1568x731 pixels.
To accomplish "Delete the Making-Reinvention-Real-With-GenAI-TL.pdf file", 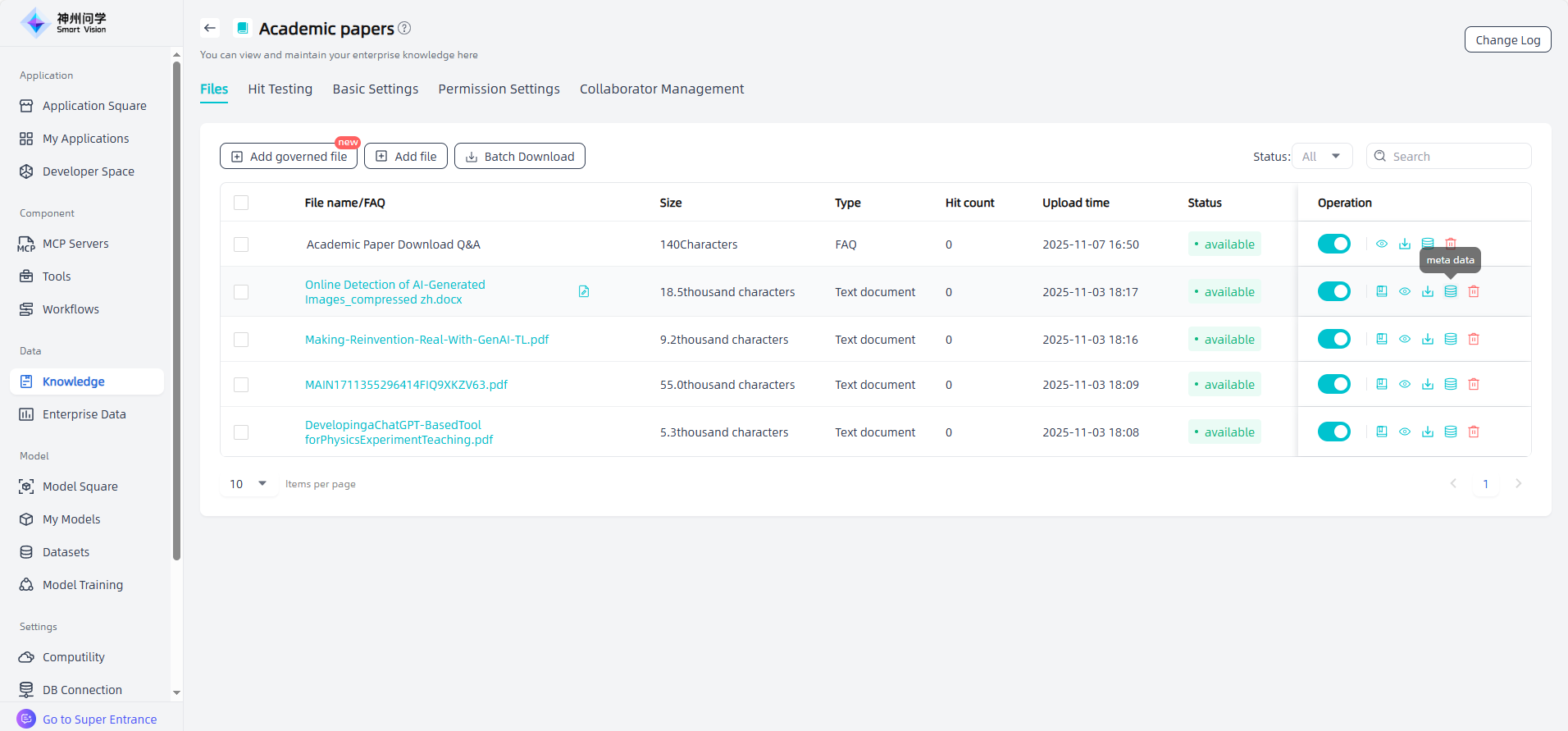I will [x=1473, y=340].
